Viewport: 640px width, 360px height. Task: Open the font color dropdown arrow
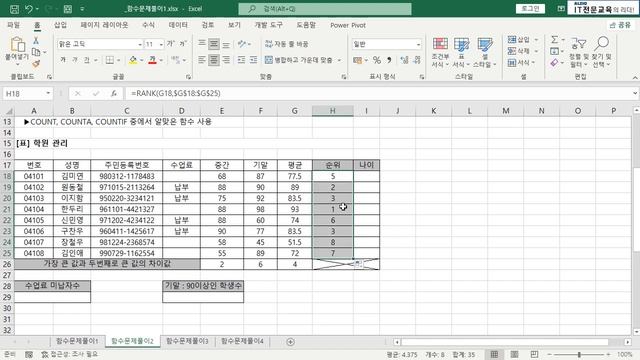161,60
